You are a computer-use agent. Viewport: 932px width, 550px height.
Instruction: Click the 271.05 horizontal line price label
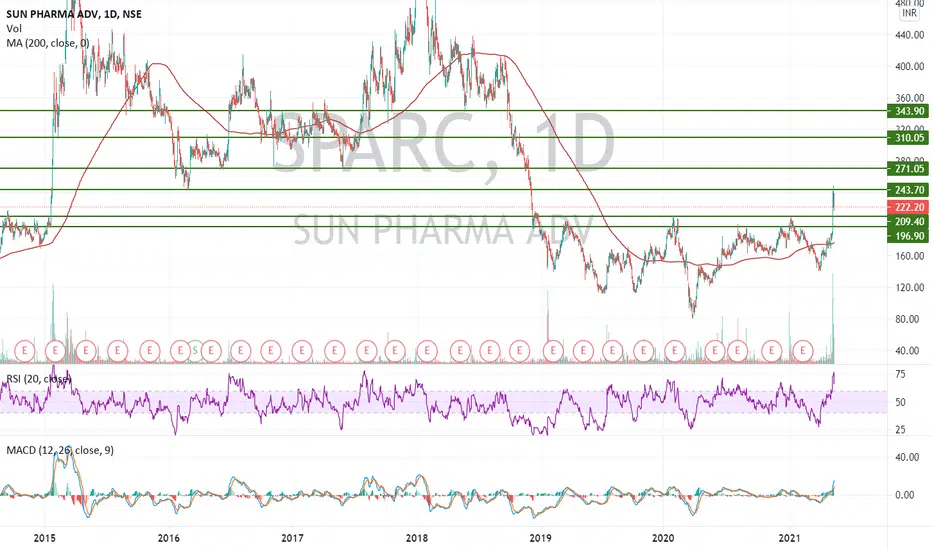tap(908, 169)
